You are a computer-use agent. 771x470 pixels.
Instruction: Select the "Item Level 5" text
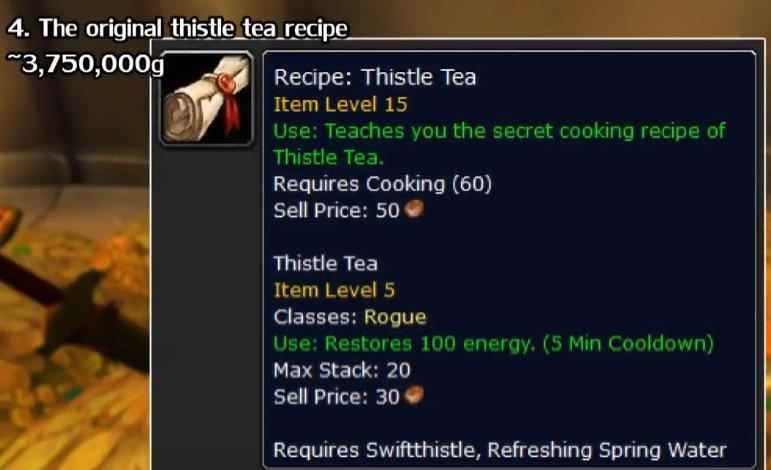(334, 290)
